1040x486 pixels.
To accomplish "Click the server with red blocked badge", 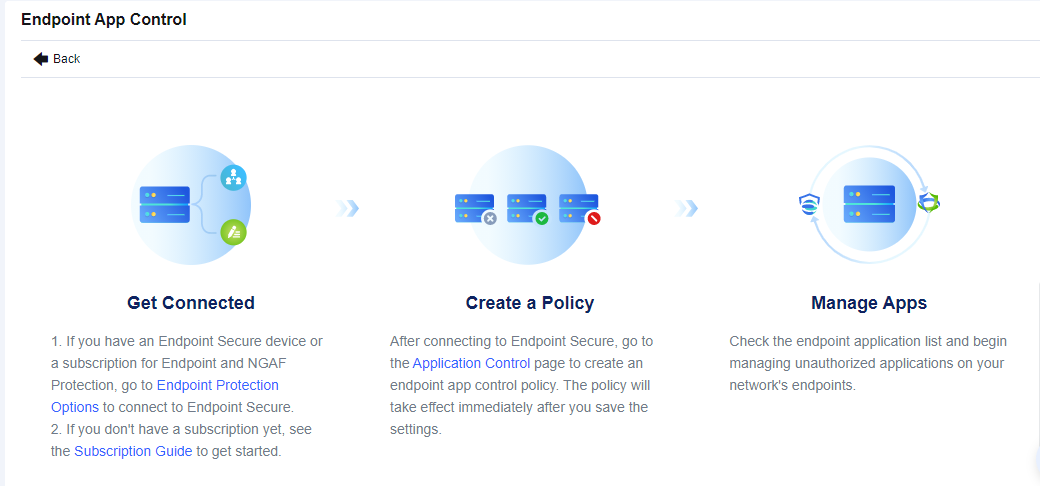I will (579, 208).
